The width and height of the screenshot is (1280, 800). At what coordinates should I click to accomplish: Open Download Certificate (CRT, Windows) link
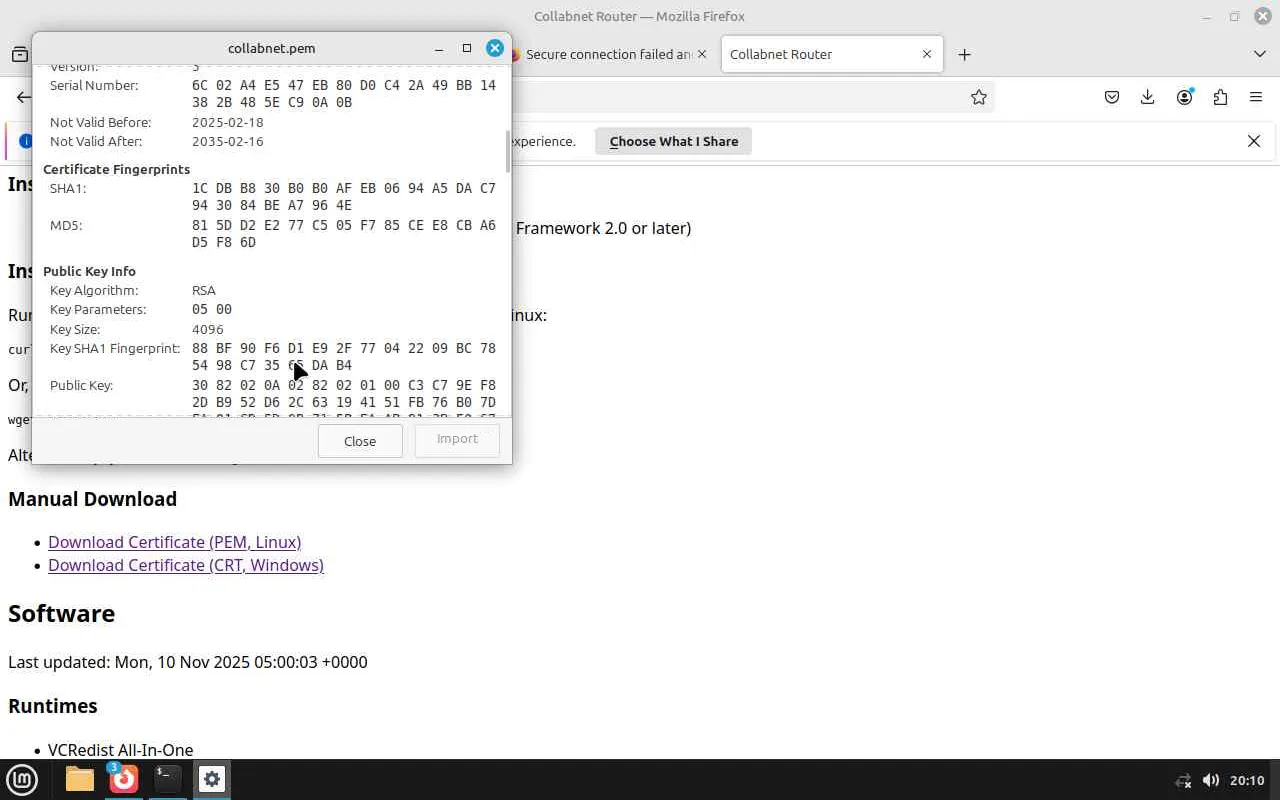click(186, 565)
